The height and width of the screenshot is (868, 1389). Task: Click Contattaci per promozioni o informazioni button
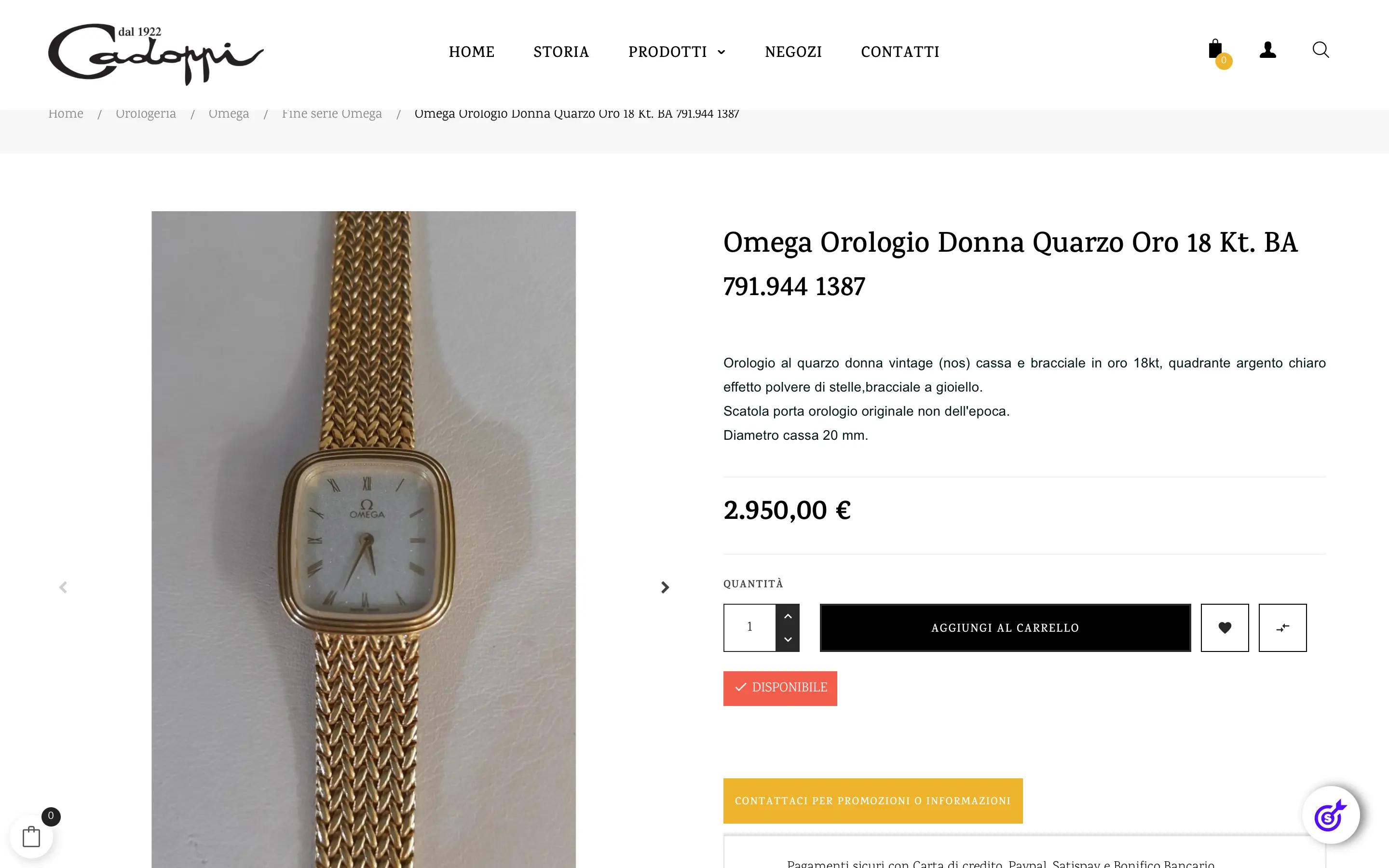(872, 801)
